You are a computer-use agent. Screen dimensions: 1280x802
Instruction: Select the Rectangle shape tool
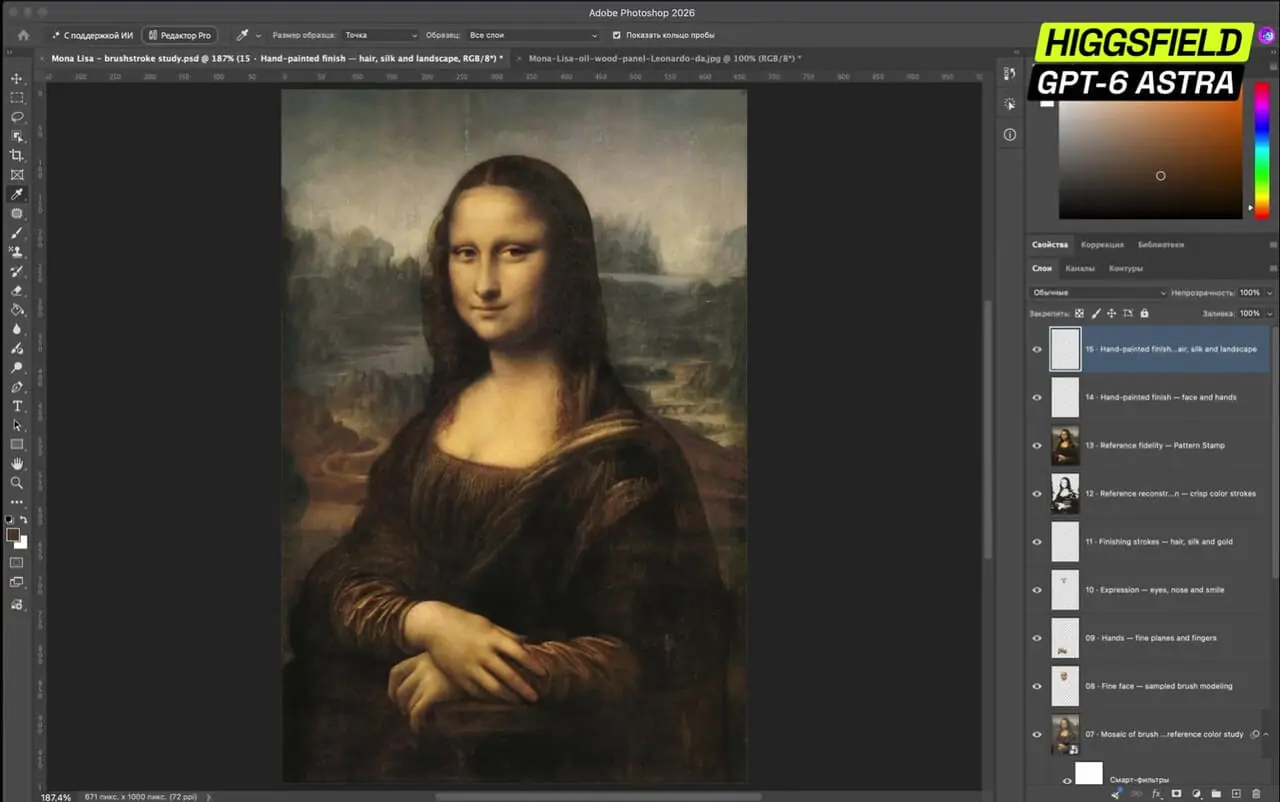(x=17, y=444)
